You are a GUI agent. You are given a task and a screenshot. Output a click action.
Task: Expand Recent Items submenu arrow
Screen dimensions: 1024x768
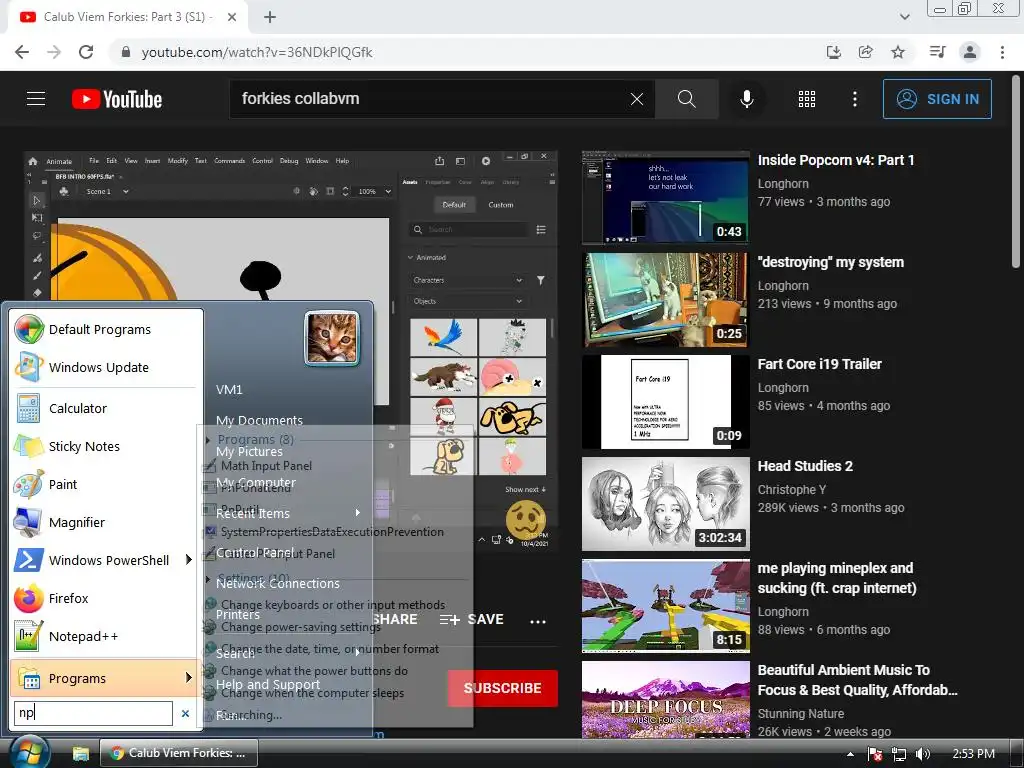pos(357,513)
